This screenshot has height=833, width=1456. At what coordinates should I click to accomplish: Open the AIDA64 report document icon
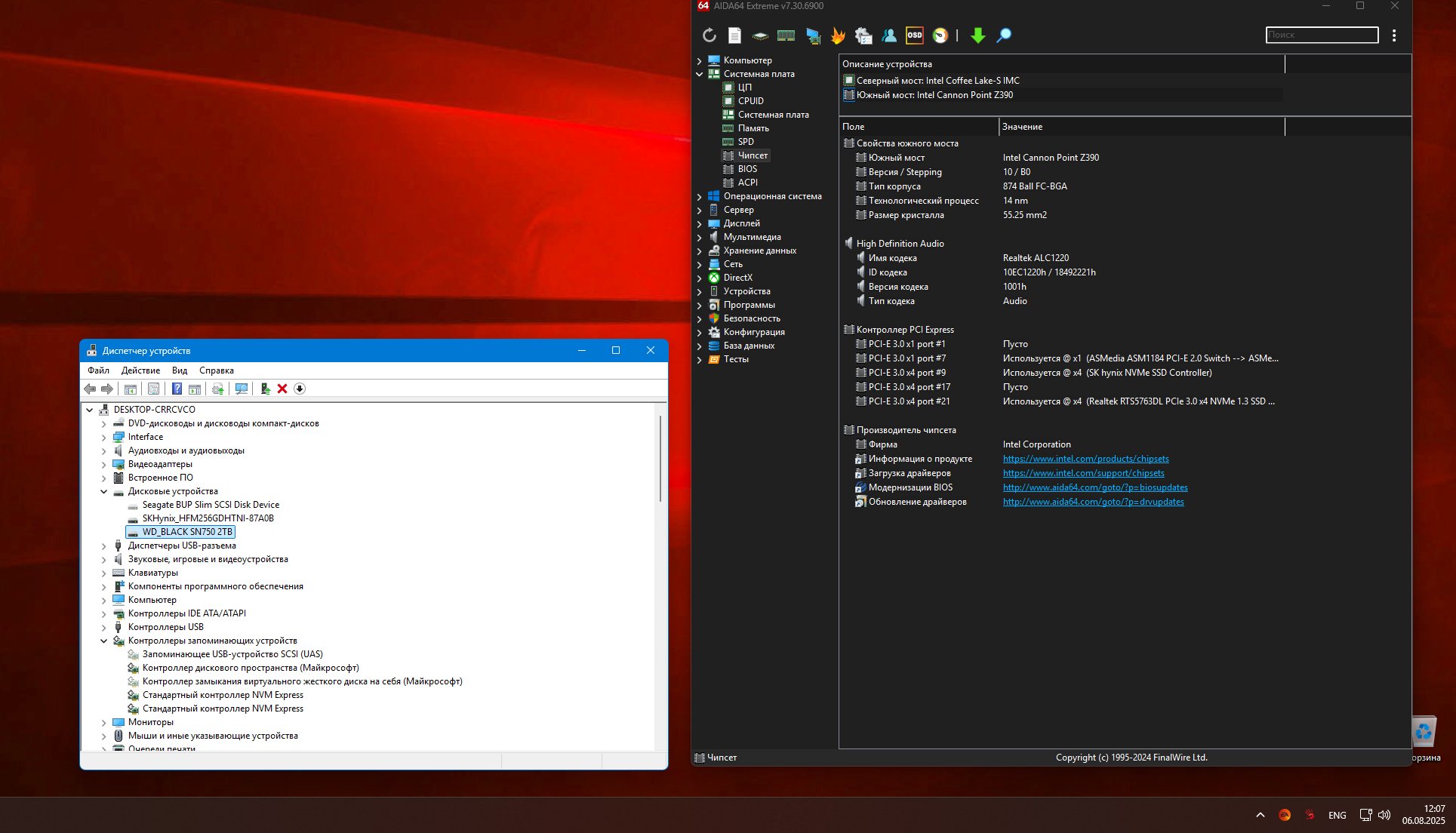pos(734,35)
